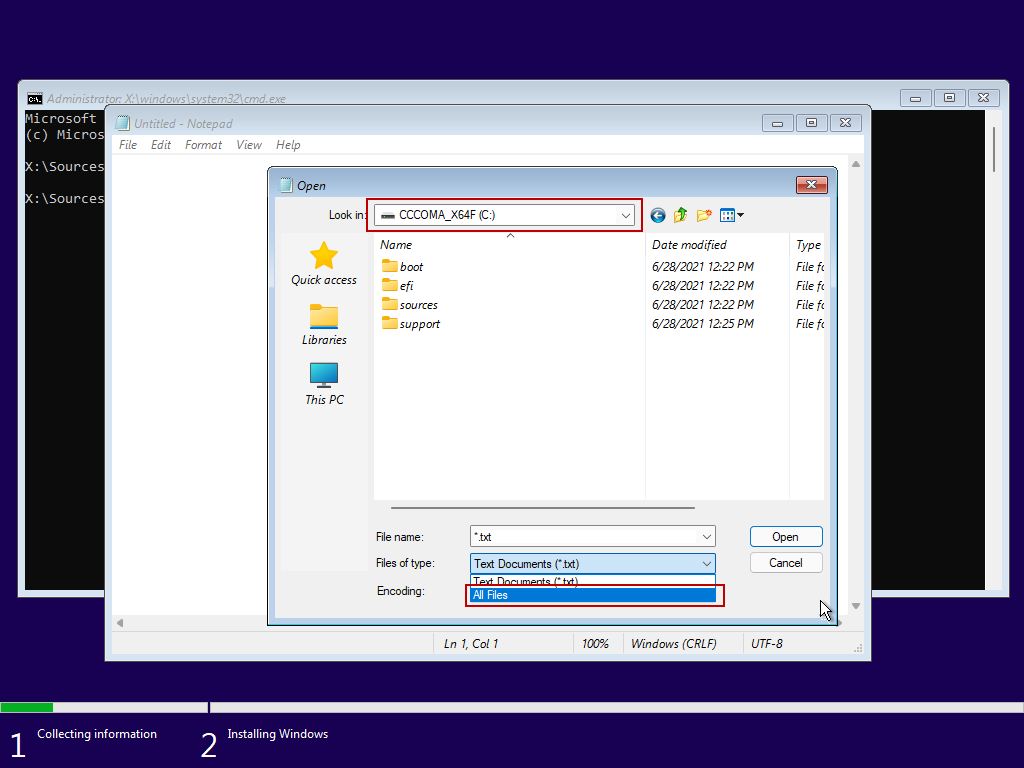The image size is (1024, 768).
Task: Select This PC in places bar
Action: pyautogui.click(x=324, y=384)
